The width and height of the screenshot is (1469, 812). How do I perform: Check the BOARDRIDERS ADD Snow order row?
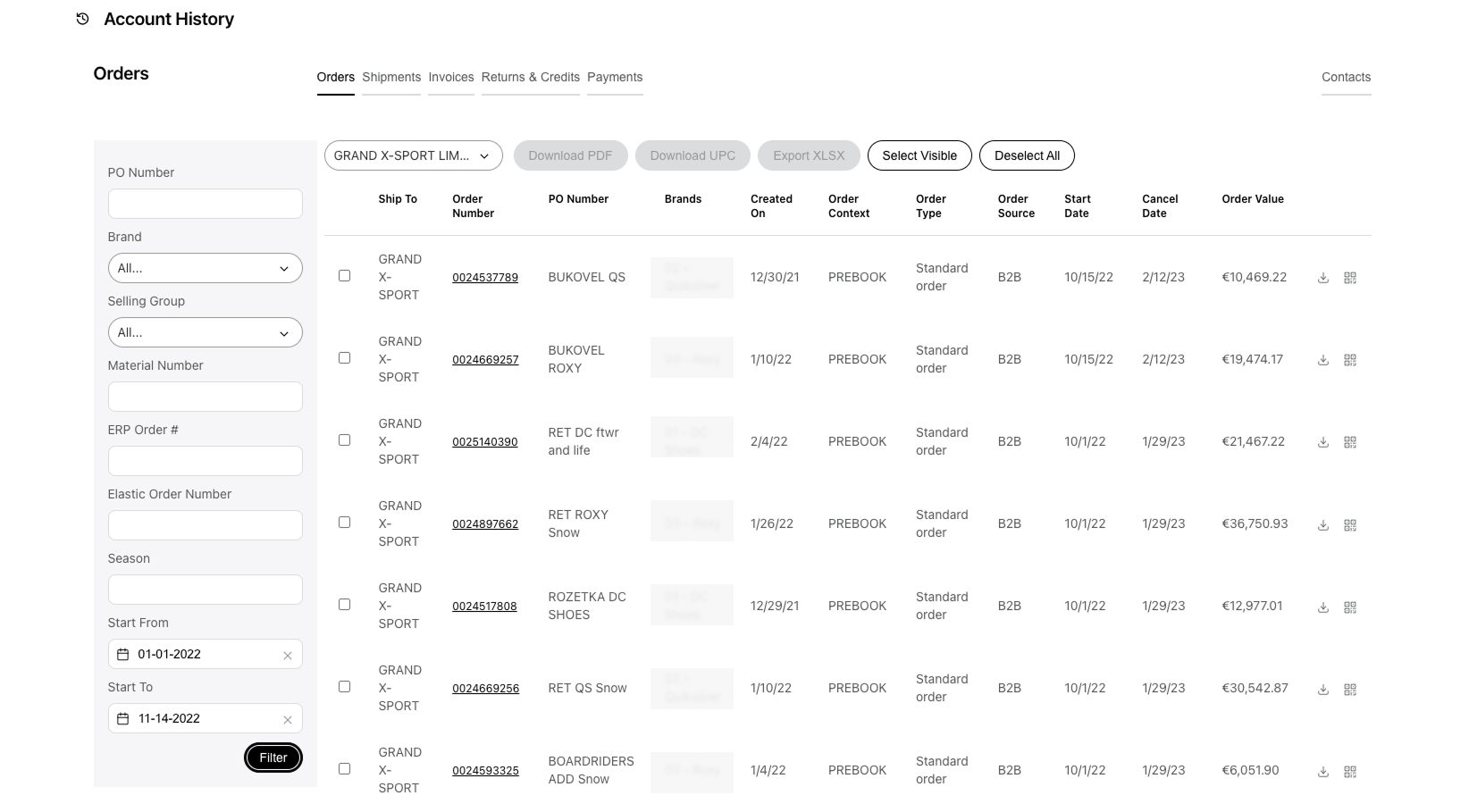coord(344,769)
